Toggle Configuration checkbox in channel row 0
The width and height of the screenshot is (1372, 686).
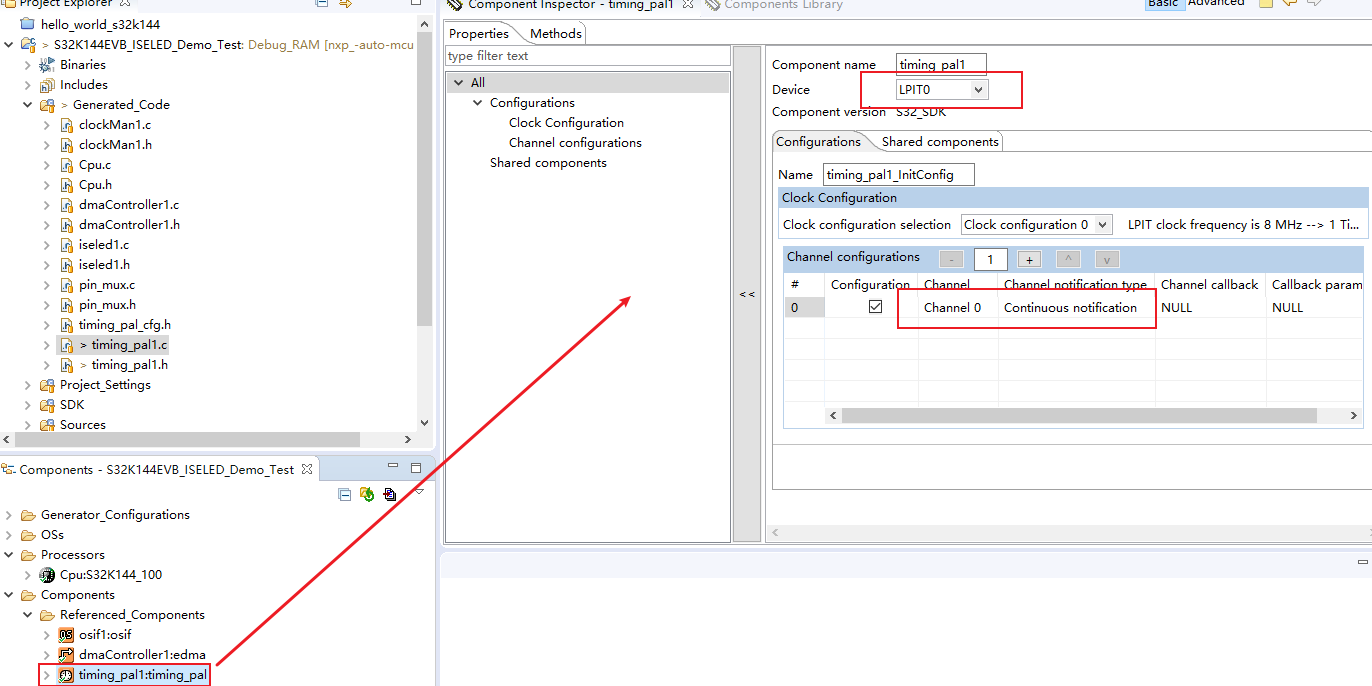875,307
